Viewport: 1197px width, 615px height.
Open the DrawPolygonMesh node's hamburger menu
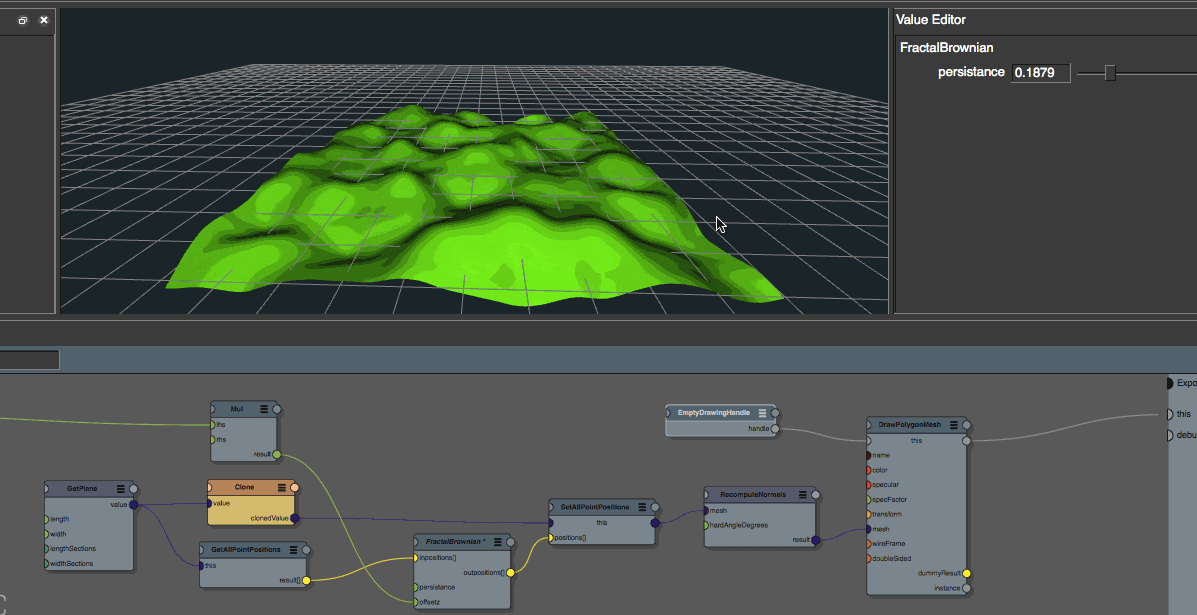[x=953, y=425]
